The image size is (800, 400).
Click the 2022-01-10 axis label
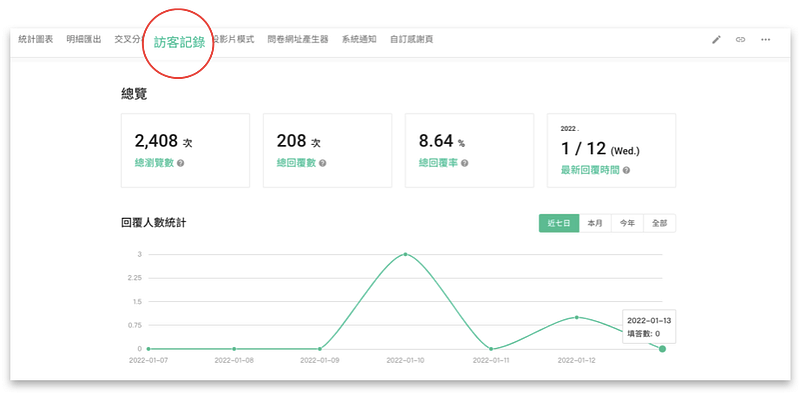point(405,360)
